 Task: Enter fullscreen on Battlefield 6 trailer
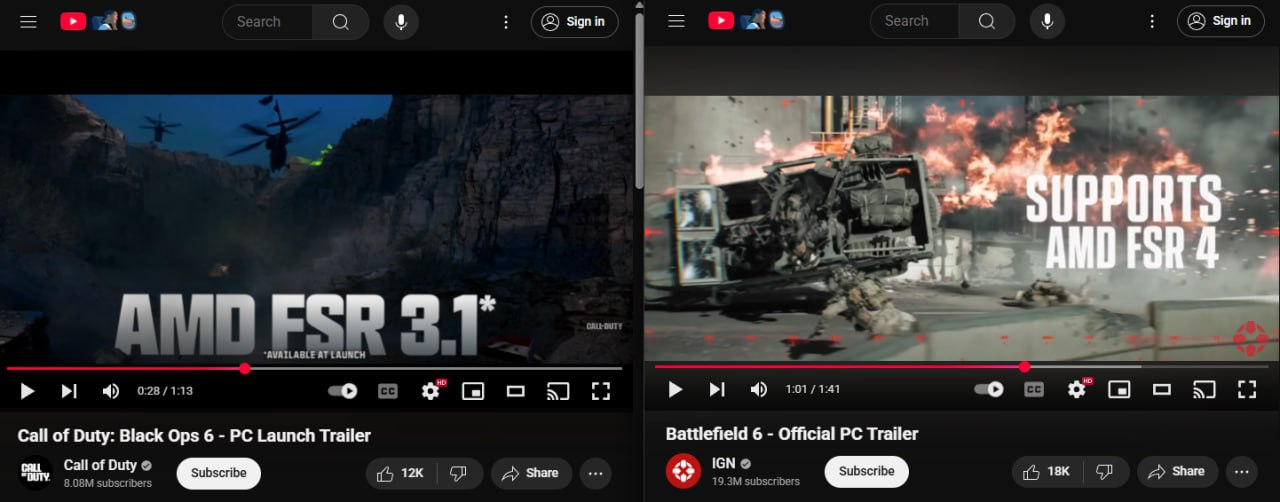(1247, 389)
